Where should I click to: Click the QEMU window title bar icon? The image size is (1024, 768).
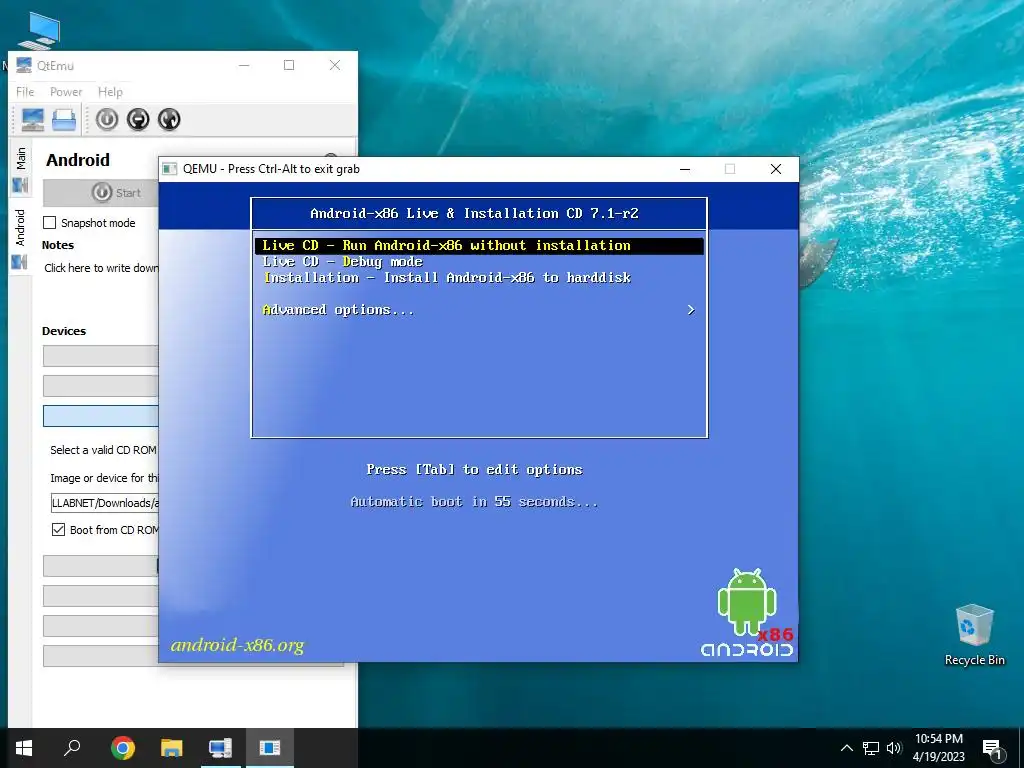[x=170, y=169]
